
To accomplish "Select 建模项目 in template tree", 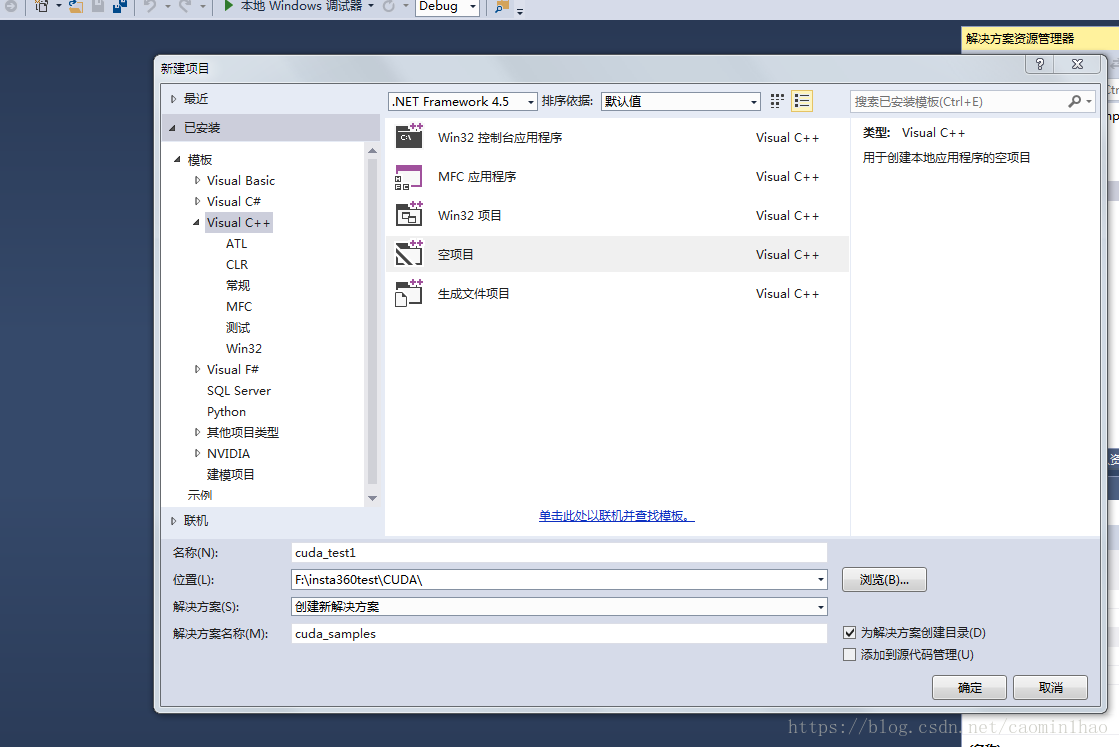I will pos(231,474).
